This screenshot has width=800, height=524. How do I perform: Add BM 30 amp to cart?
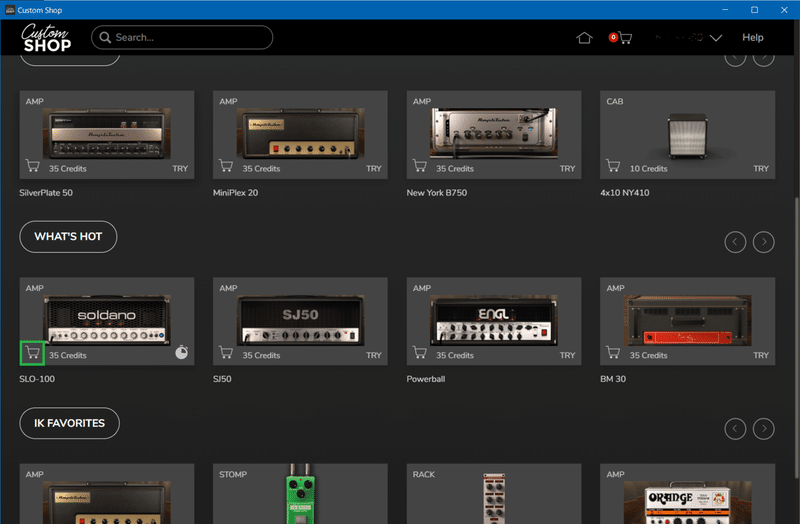coord(613,353)
